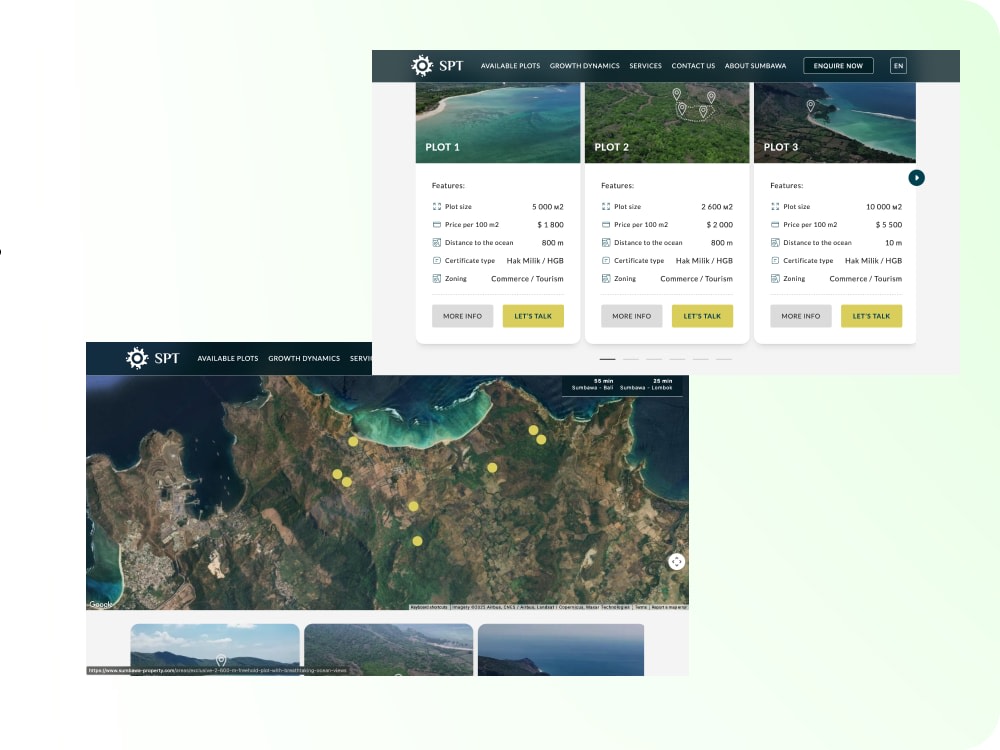1000x750 pixels.
Task: Click the certificate type icon in the Plot 3 card
Action: 775,260
